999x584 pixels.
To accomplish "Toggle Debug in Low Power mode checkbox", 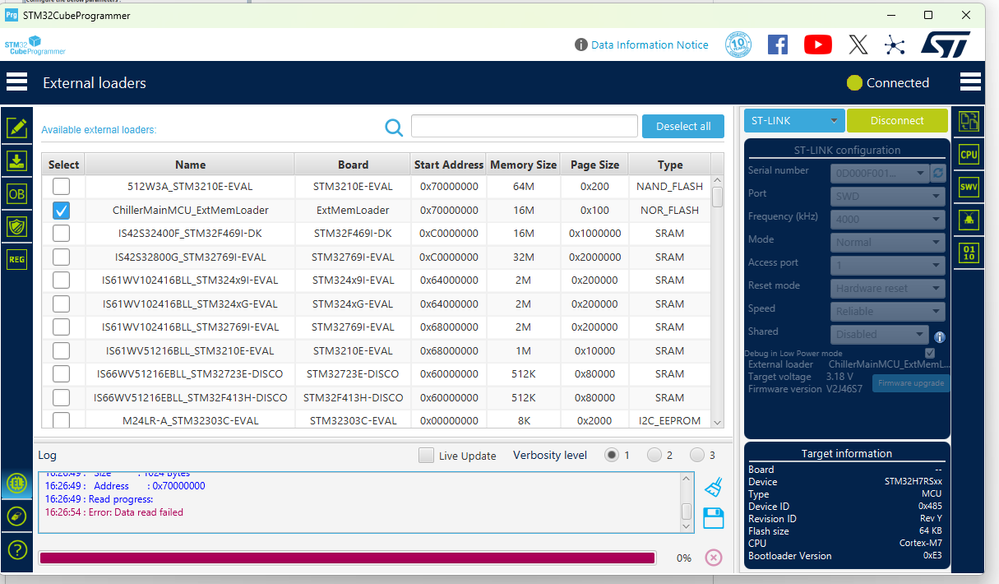I will [930, 353].
